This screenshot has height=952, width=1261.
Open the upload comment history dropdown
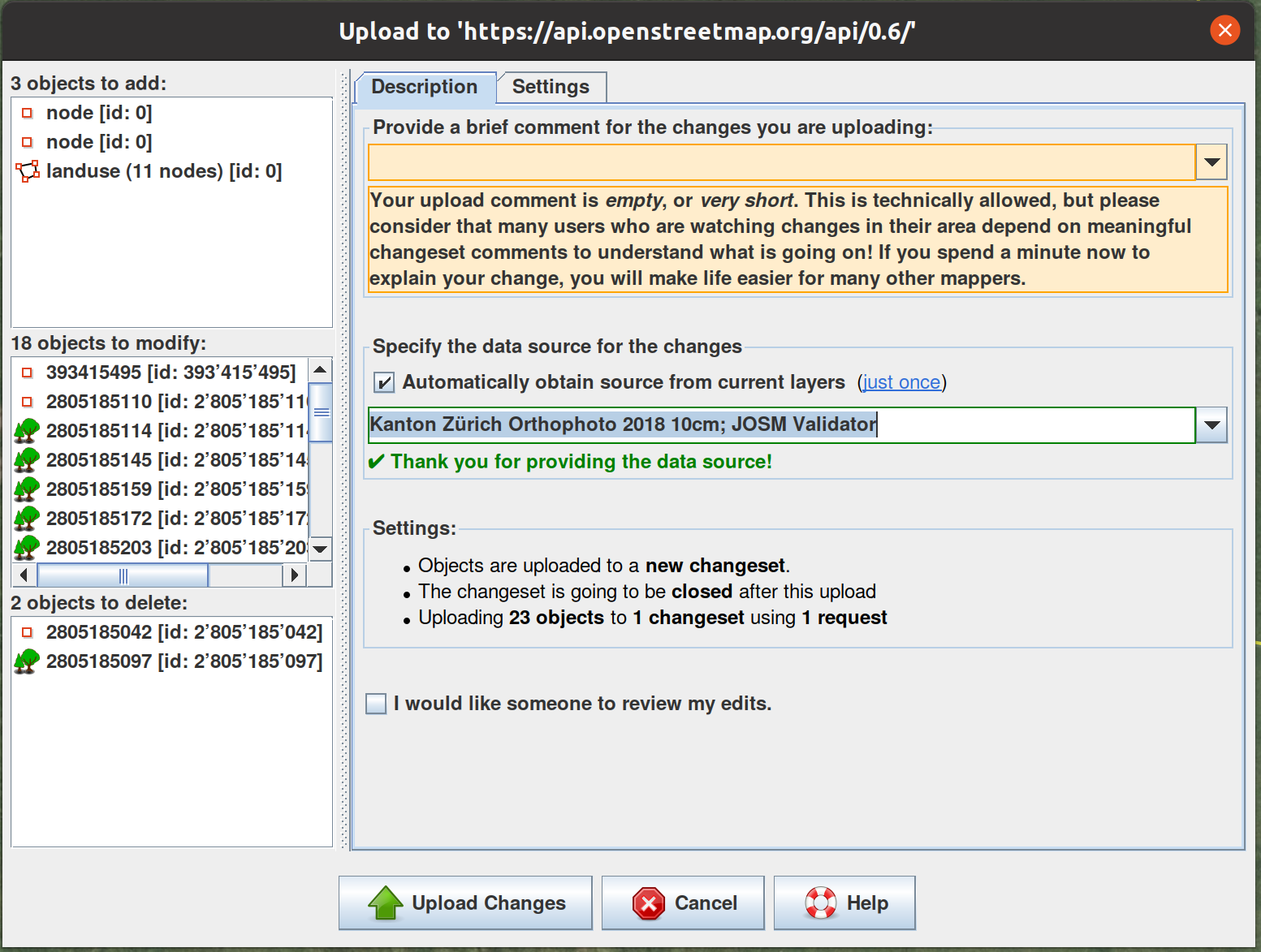1211,162
